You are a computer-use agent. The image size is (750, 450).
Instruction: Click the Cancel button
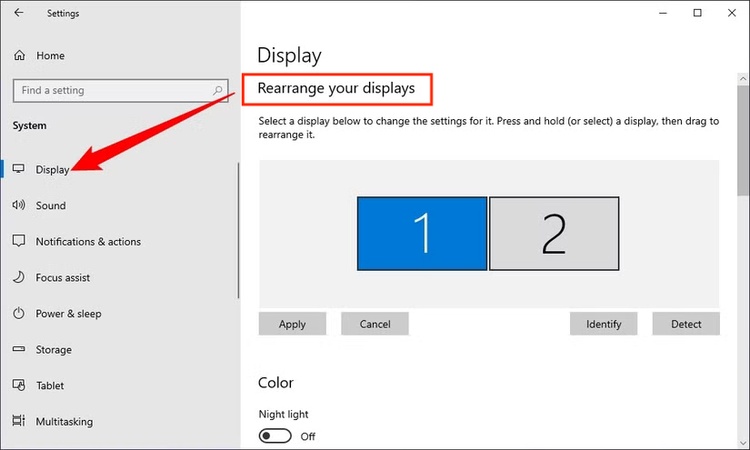pos(375,324)
